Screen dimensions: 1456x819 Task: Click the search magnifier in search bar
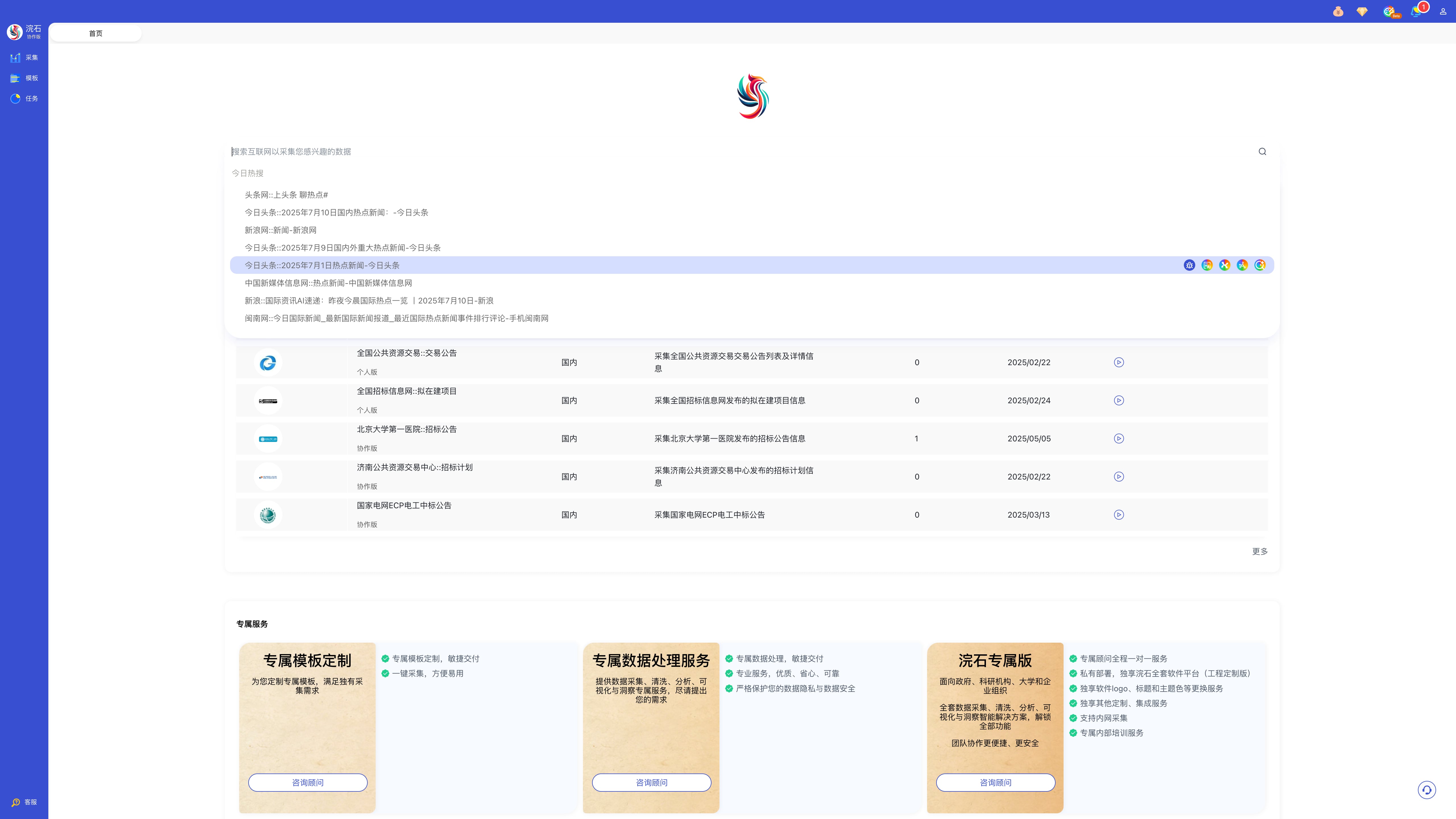coord(1262,152)
